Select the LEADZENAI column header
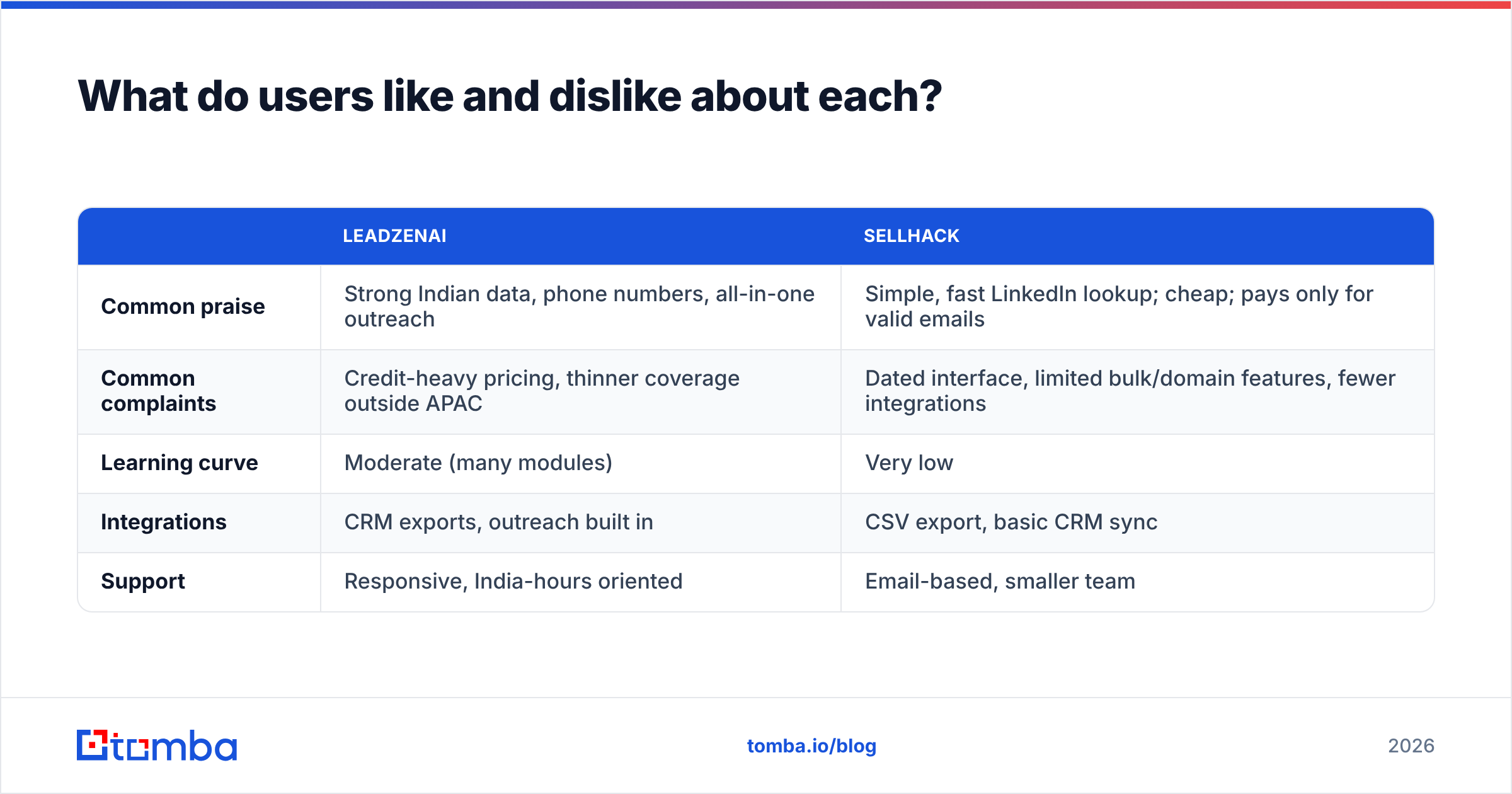The image size is (1512, 794). tap(394, 236)
